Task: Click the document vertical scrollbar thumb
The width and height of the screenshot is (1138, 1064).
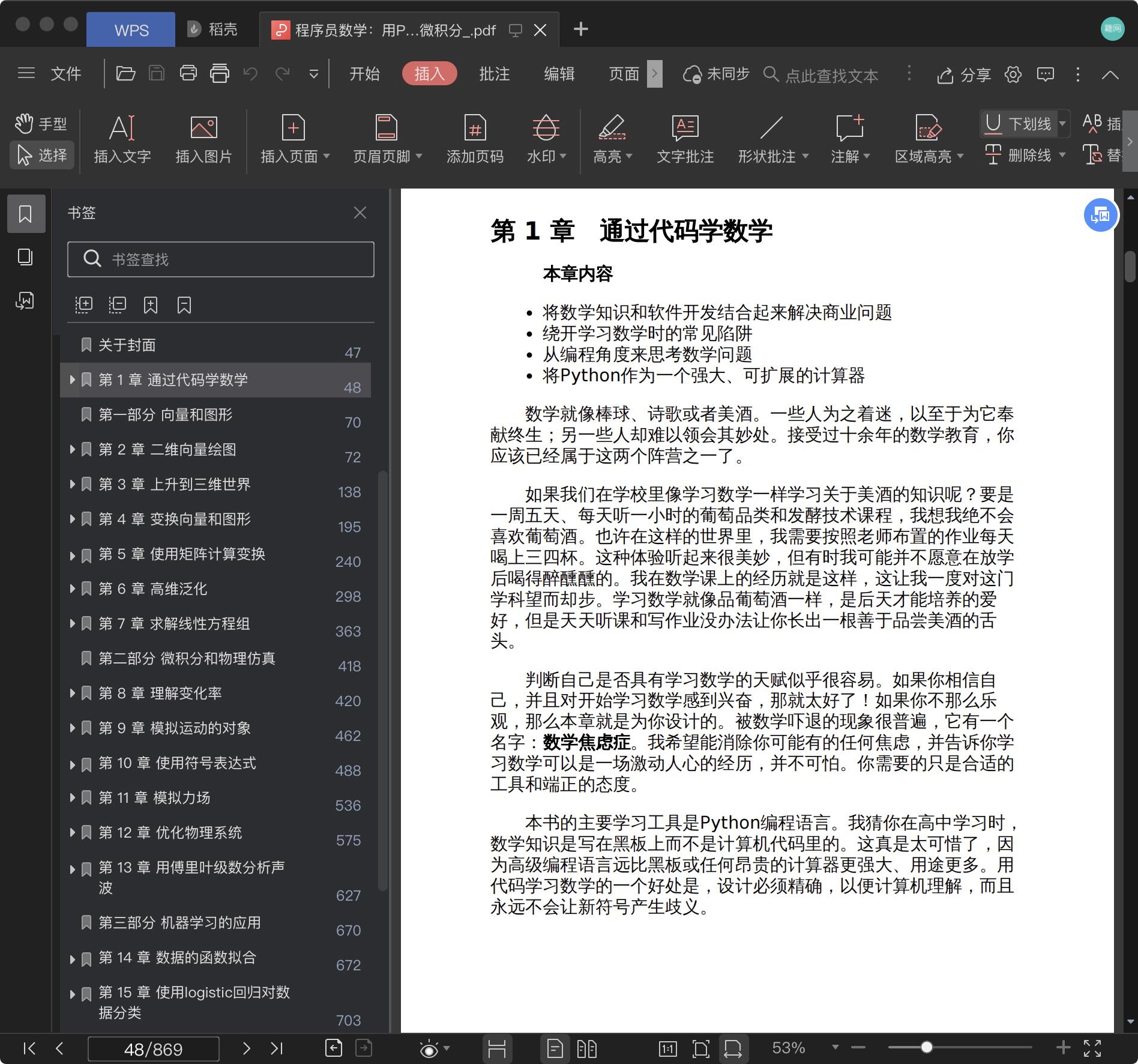Action: [1130, 266]
